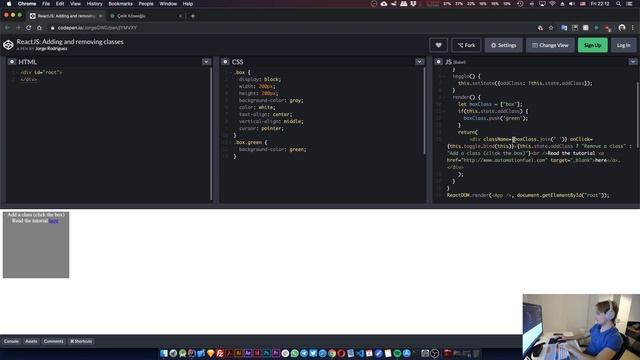Expand CSS editor dropdown menu

click(420, 62)
